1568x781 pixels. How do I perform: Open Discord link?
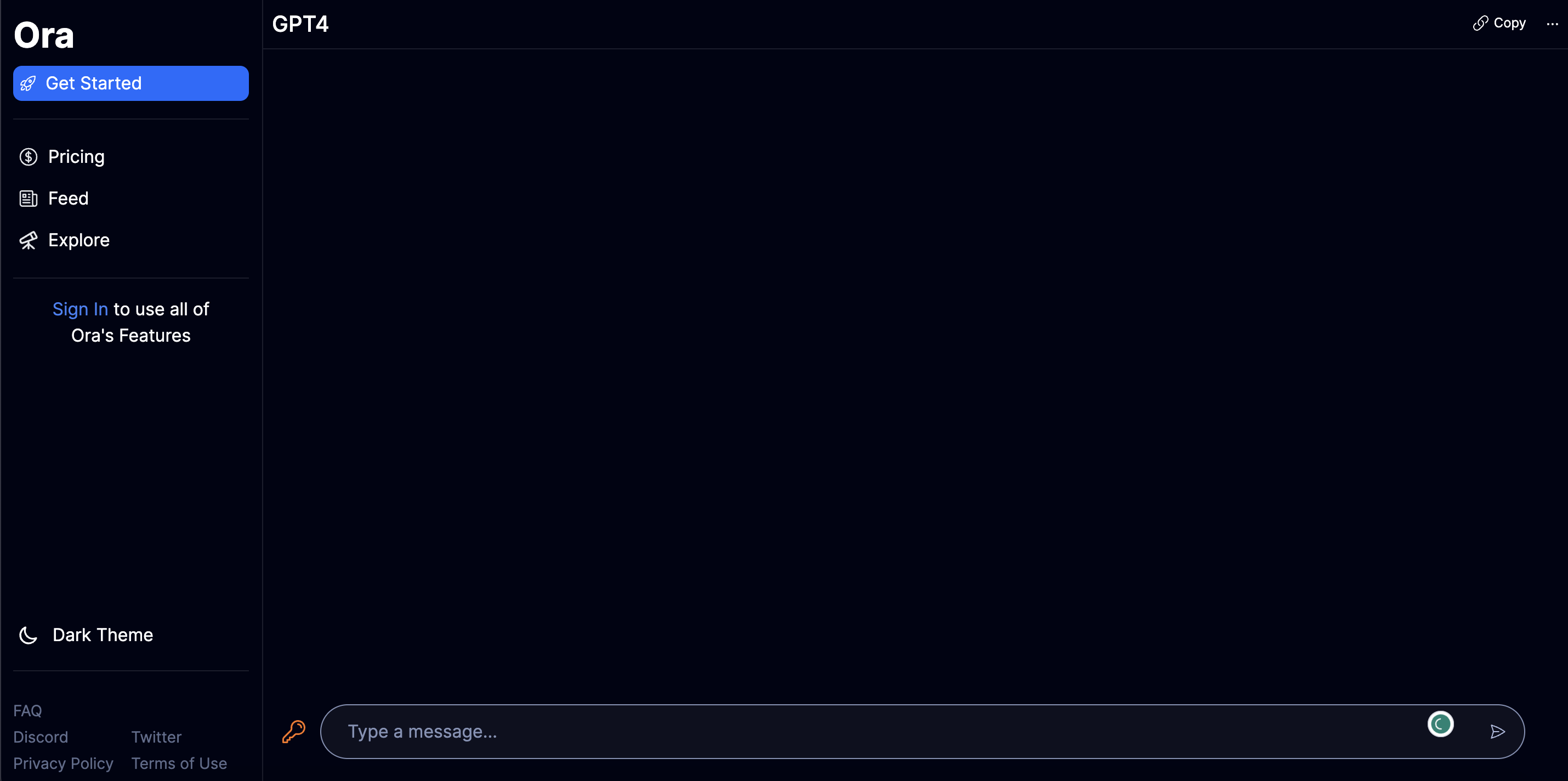pyautogui.click(x=40, y=736)
